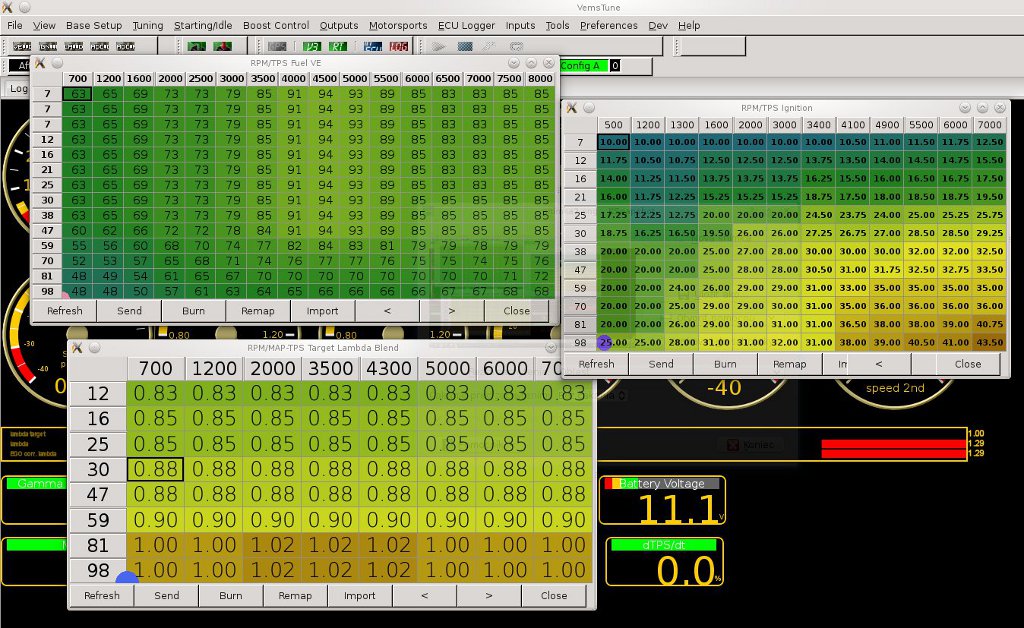Click the Gamma gauge label
1024x628 pixels.
(x=35, y=484)
